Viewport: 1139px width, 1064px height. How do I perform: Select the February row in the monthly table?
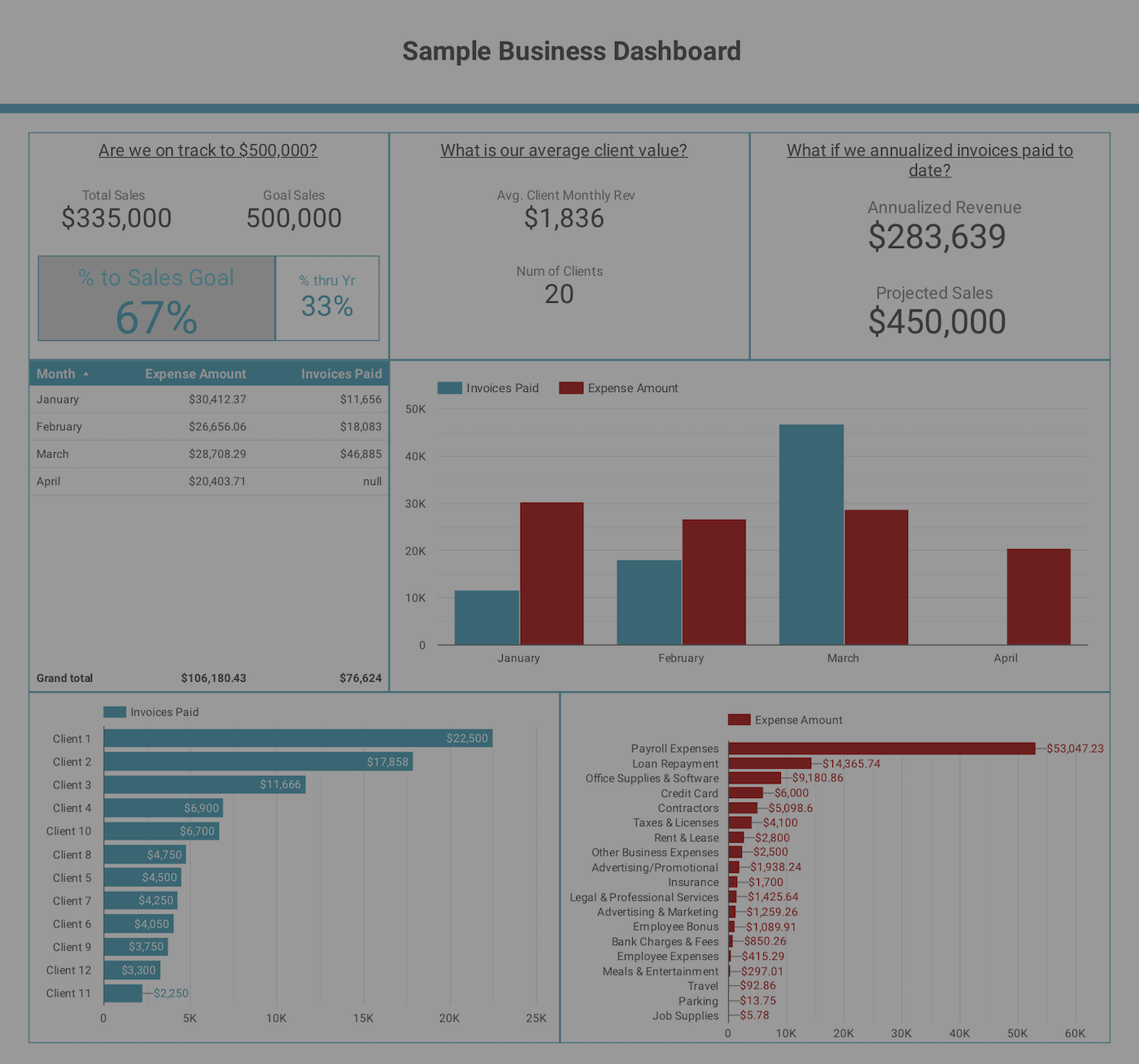pos(209,426)
